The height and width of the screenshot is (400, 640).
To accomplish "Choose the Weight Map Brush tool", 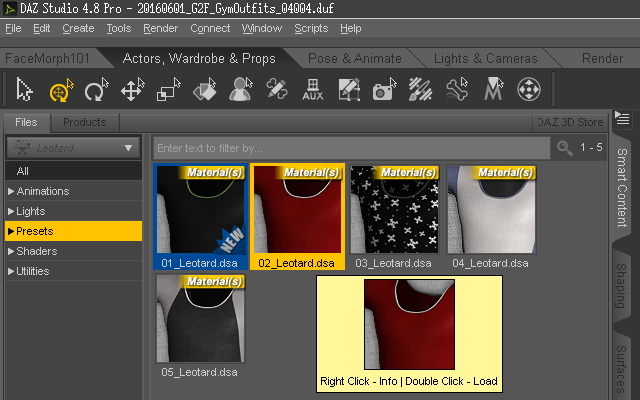I will 420,89.
